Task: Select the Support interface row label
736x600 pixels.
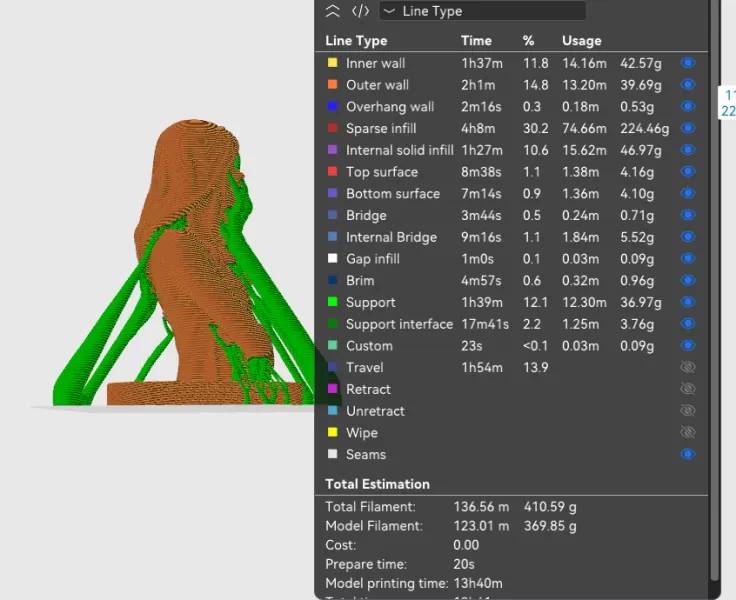Action: (x=399, y=324)
